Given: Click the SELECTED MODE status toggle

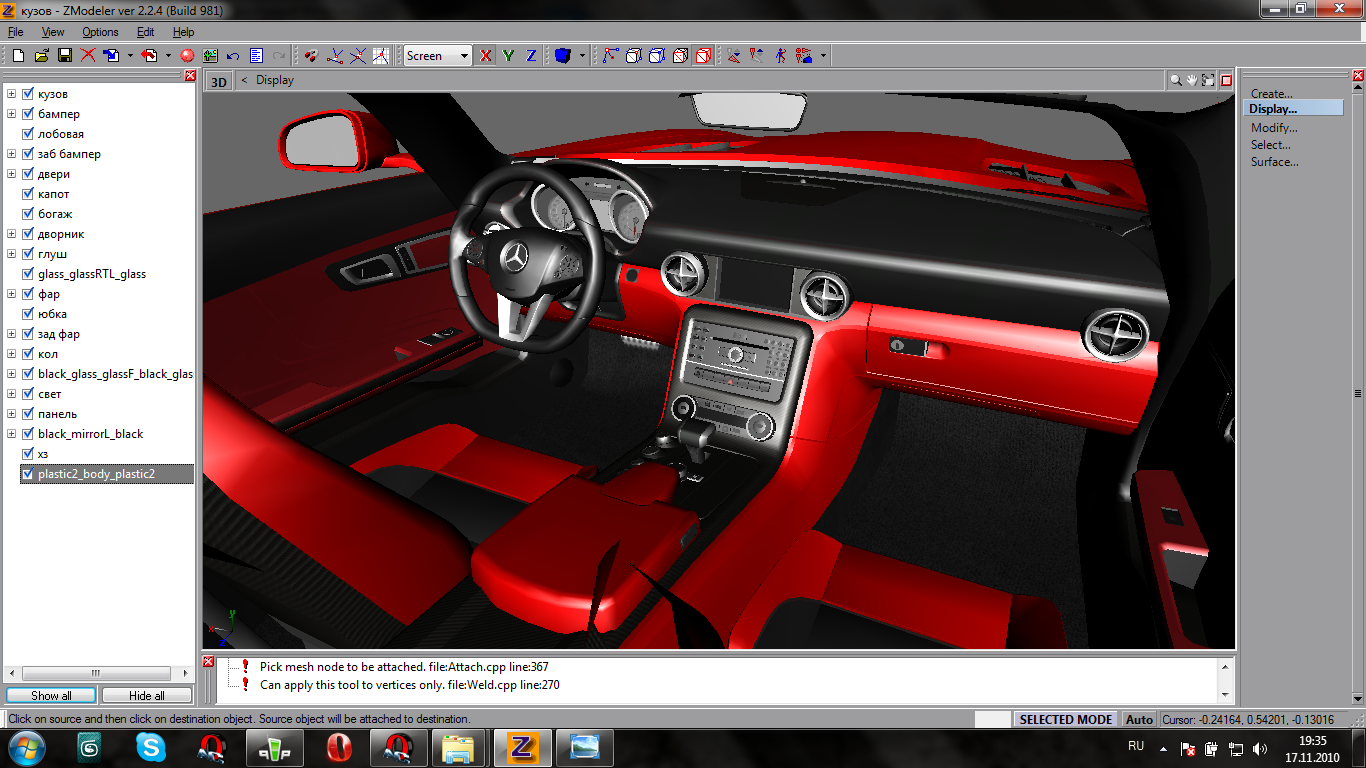Looking at the screenshot, I should tap(1066, 719).
